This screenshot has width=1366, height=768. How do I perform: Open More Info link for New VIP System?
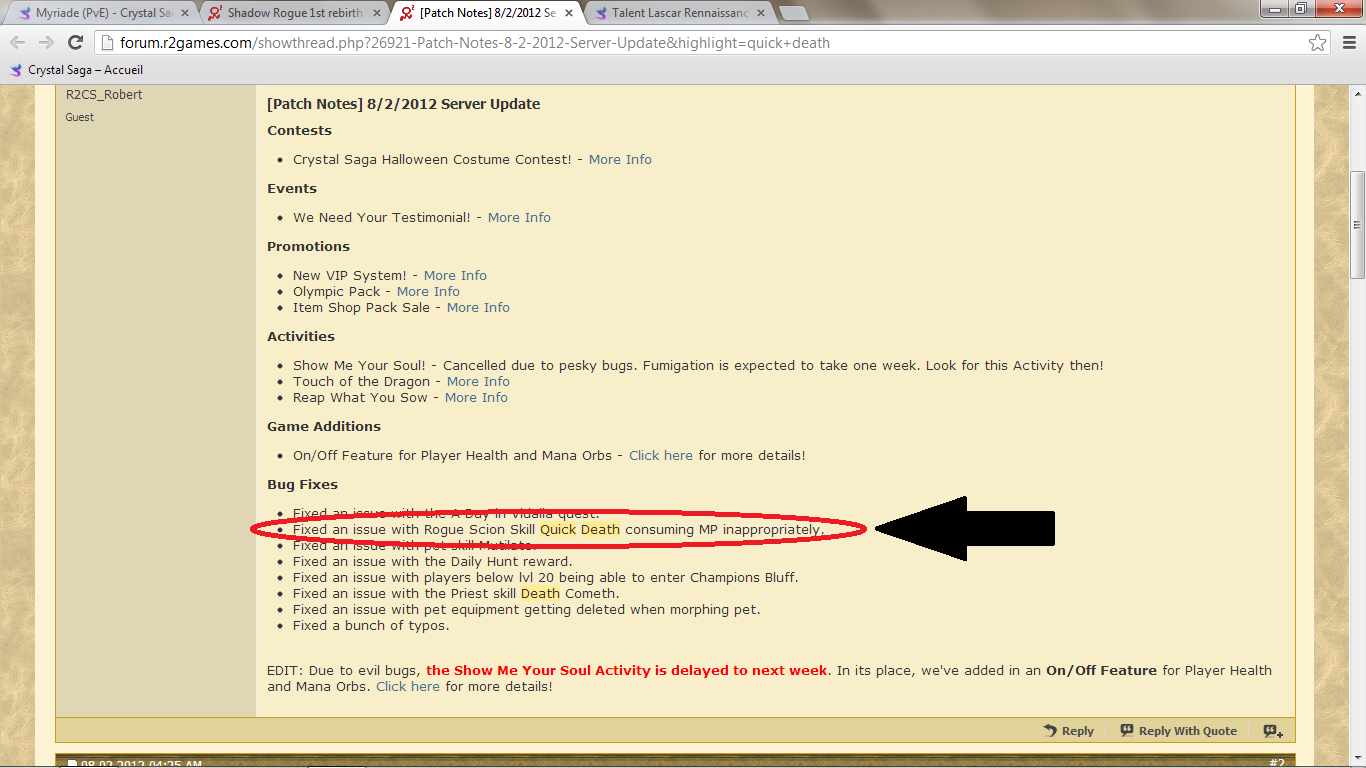point(455,275)
